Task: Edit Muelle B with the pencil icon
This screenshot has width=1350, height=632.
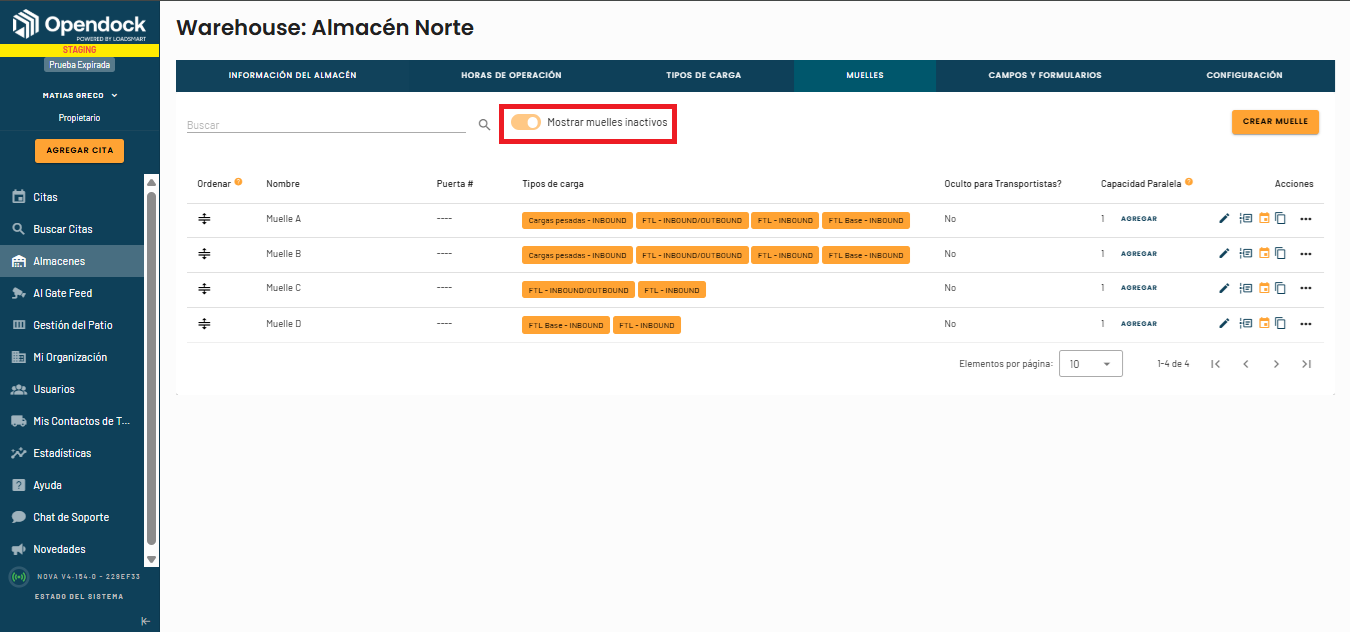Action: coord(1224,254)
